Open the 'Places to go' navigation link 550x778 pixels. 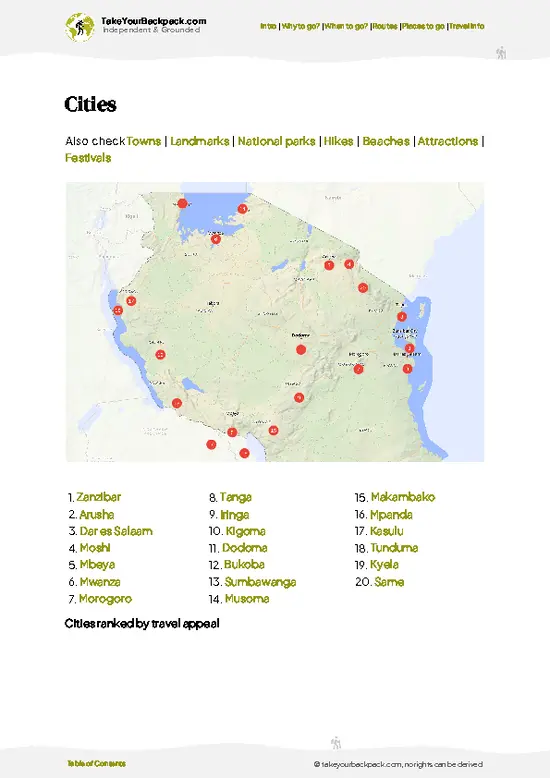coord(423,26)
